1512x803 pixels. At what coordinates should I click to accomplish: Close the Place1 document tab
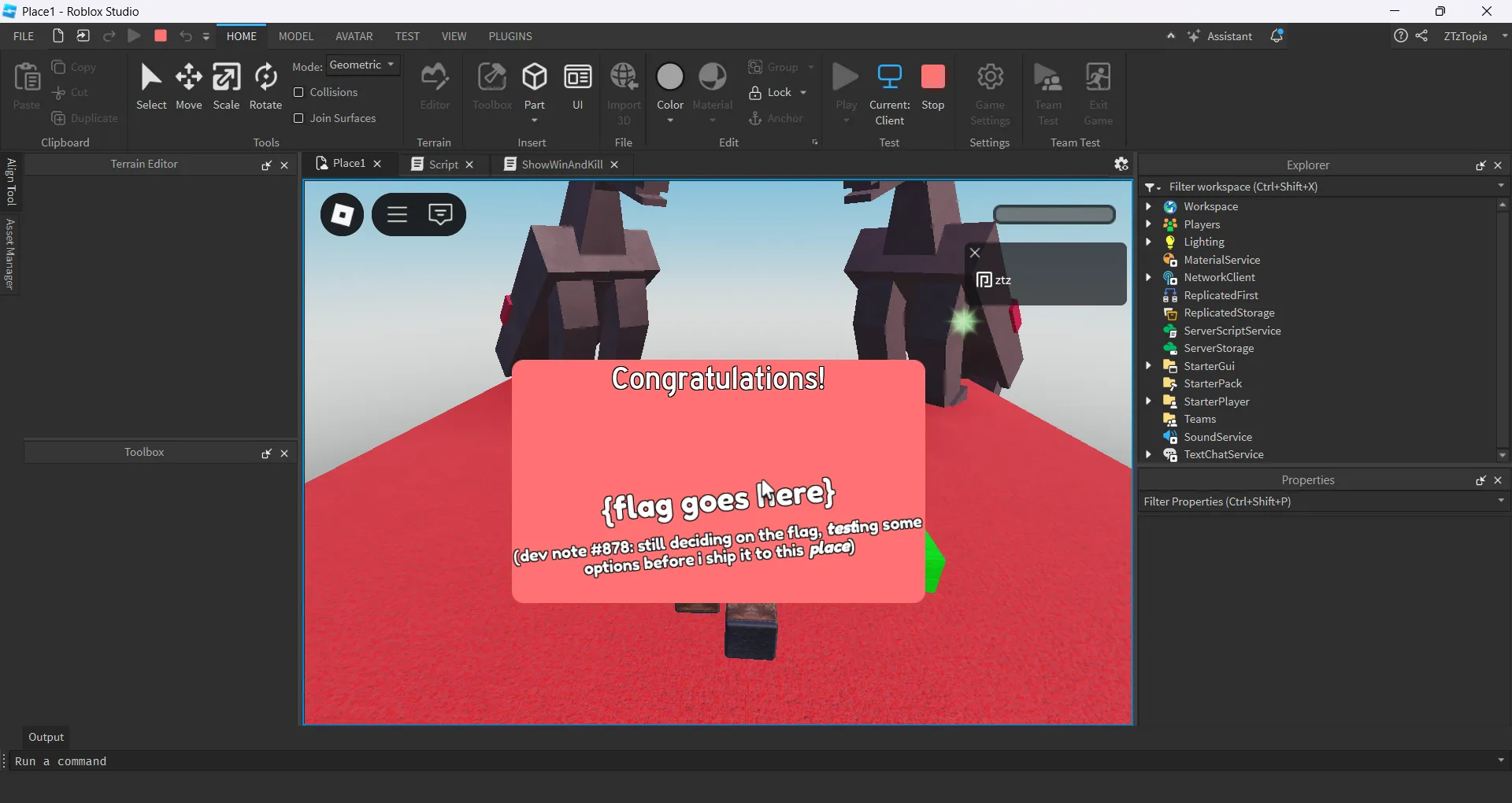(x=377, y=164)
